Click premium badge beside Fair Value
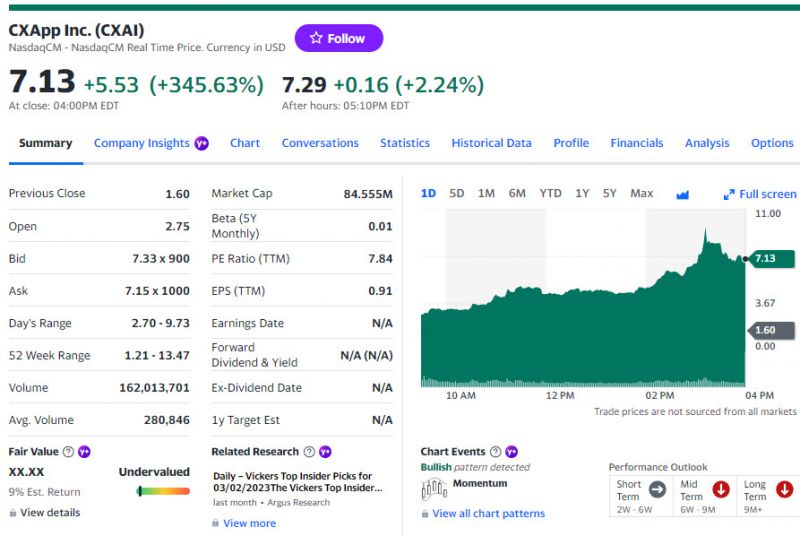Viewport: 800px width, 536px height. coord(84,452)
